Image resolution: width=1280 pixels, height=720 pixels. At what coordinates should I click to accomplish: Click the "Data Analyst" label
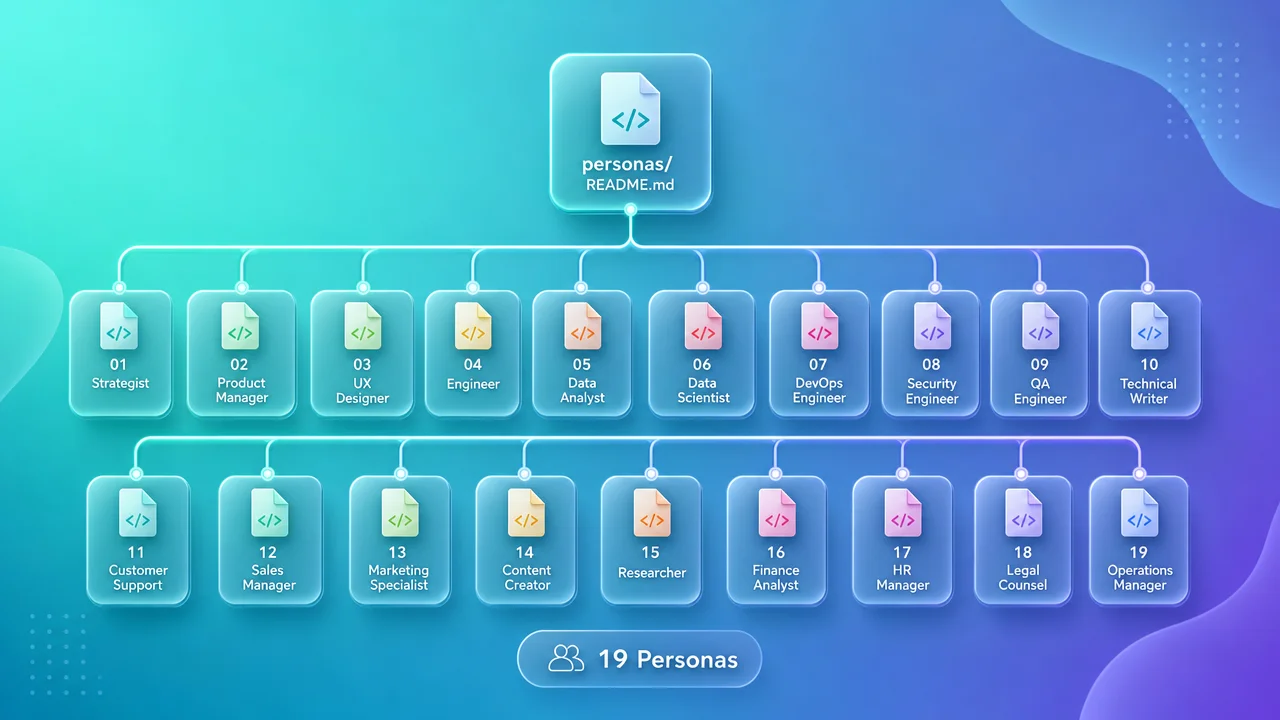click(582, 390)
